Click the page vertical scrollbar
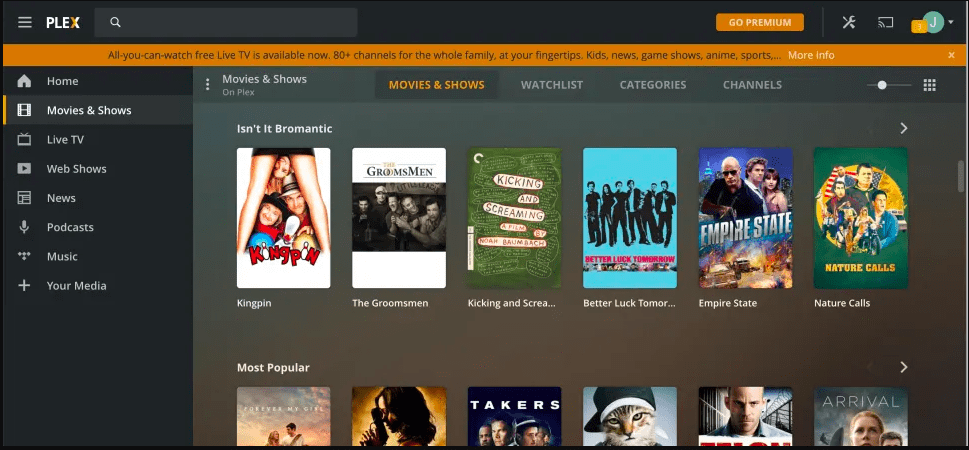Image resolution: width=969 pixels, height=450 pixels. (960, 177)
